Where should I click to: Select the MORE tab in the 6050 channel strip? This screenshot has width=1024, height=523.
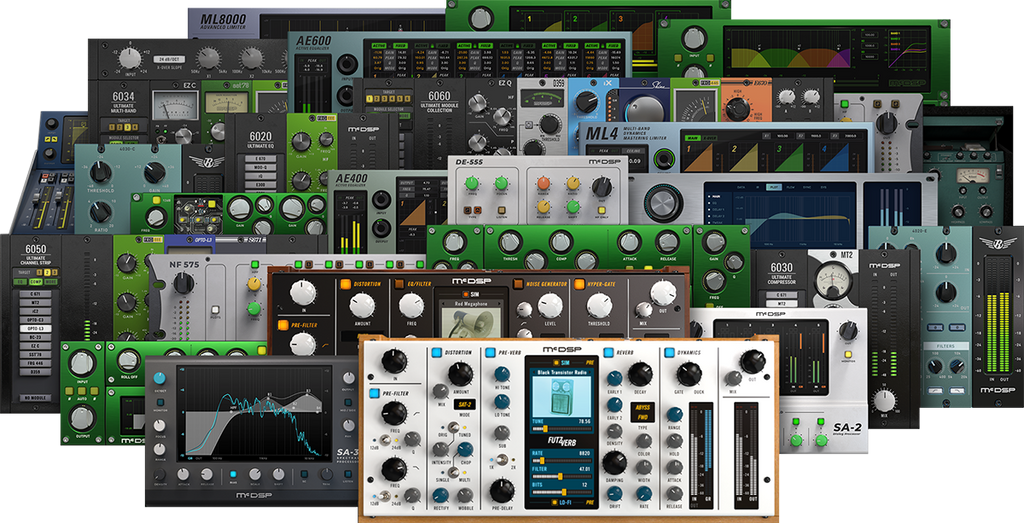click(x=51, y=281)
